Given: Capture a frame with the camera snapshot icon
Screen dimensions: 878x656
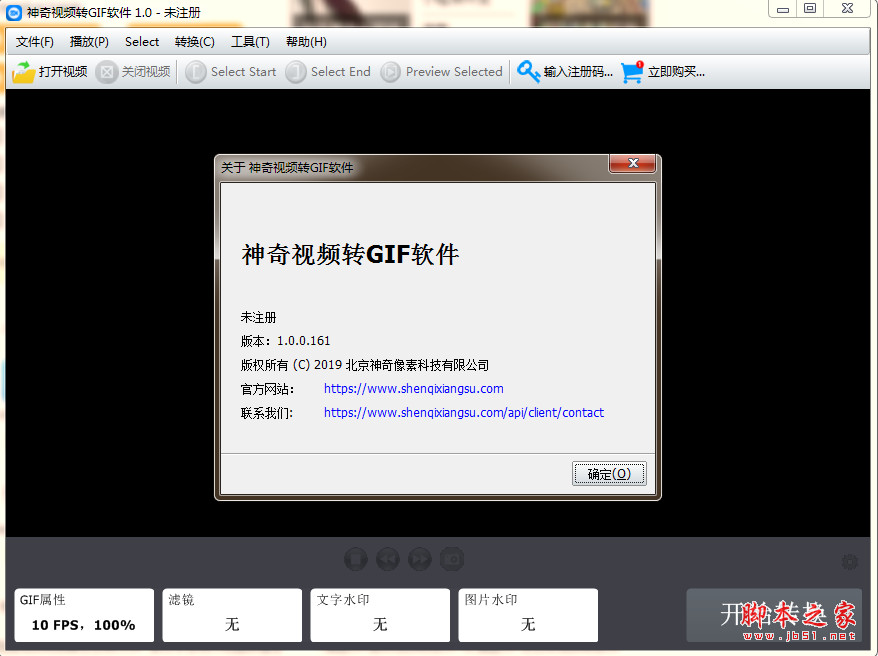Looking at the screenshot, I should click(450, 558).
